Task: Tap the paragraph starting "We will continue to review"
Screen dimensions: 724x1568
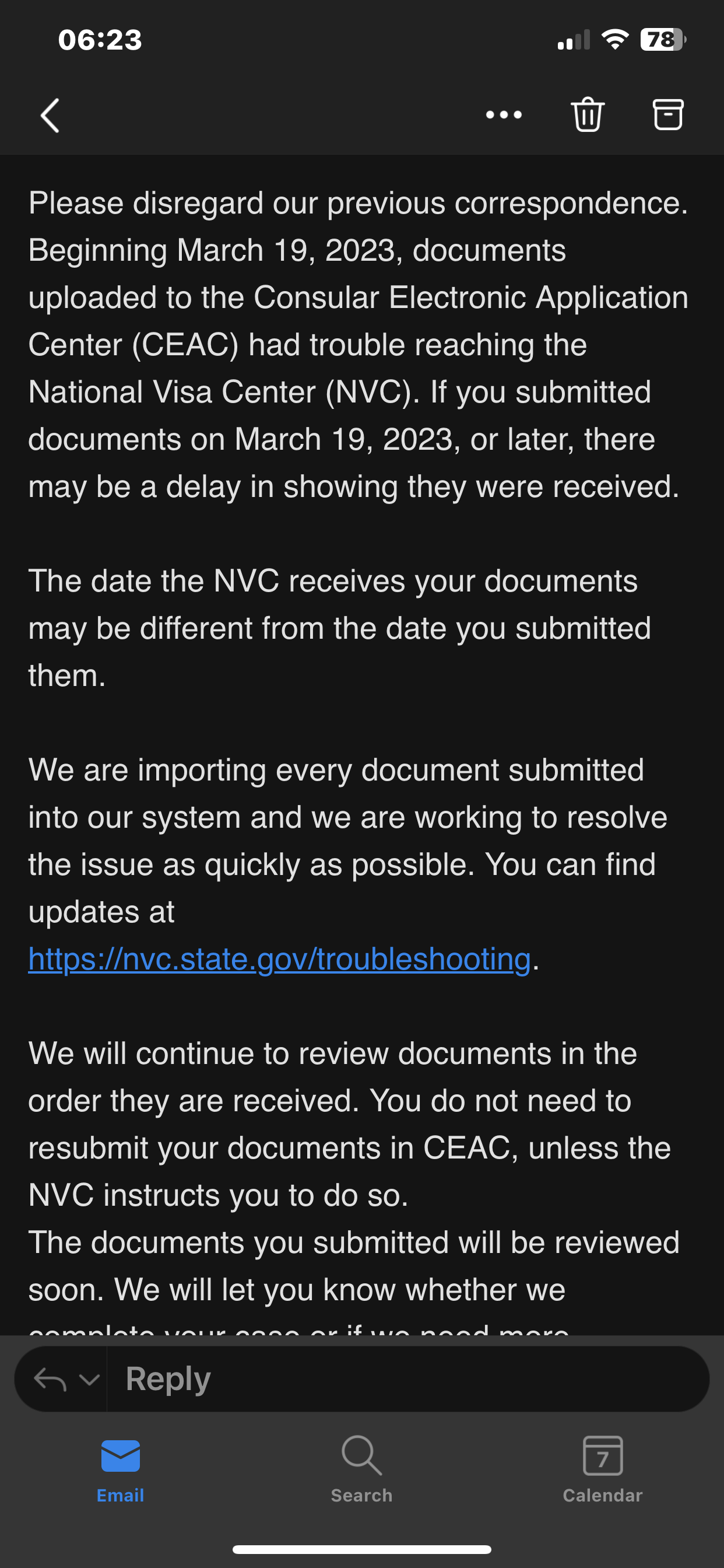Action: tap(350, 1124)
